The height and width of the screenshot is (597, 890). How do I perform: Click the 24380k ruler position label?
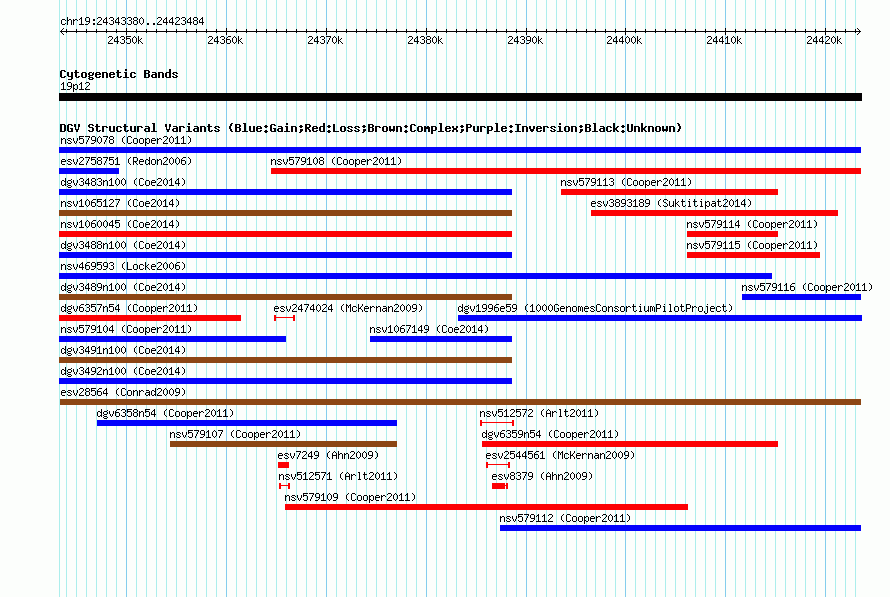pyautogui.click(x=425, y=40)
